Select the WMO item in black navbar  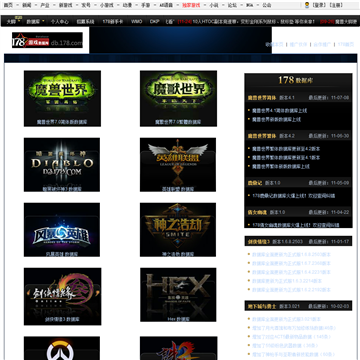point(136,21)
